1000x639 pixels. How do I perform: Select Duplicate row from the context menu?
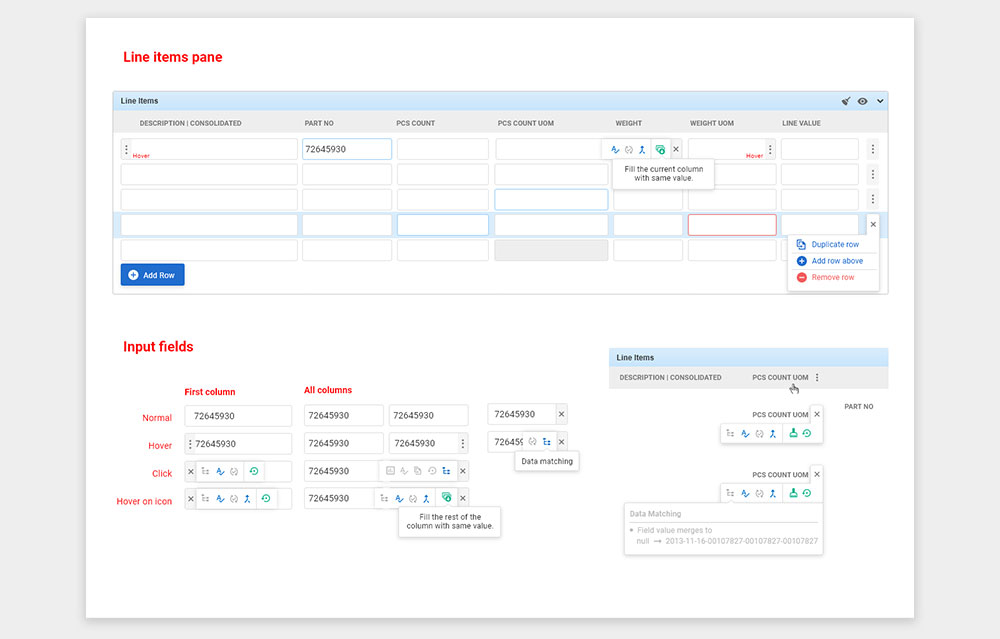click(x=834, y=244)
